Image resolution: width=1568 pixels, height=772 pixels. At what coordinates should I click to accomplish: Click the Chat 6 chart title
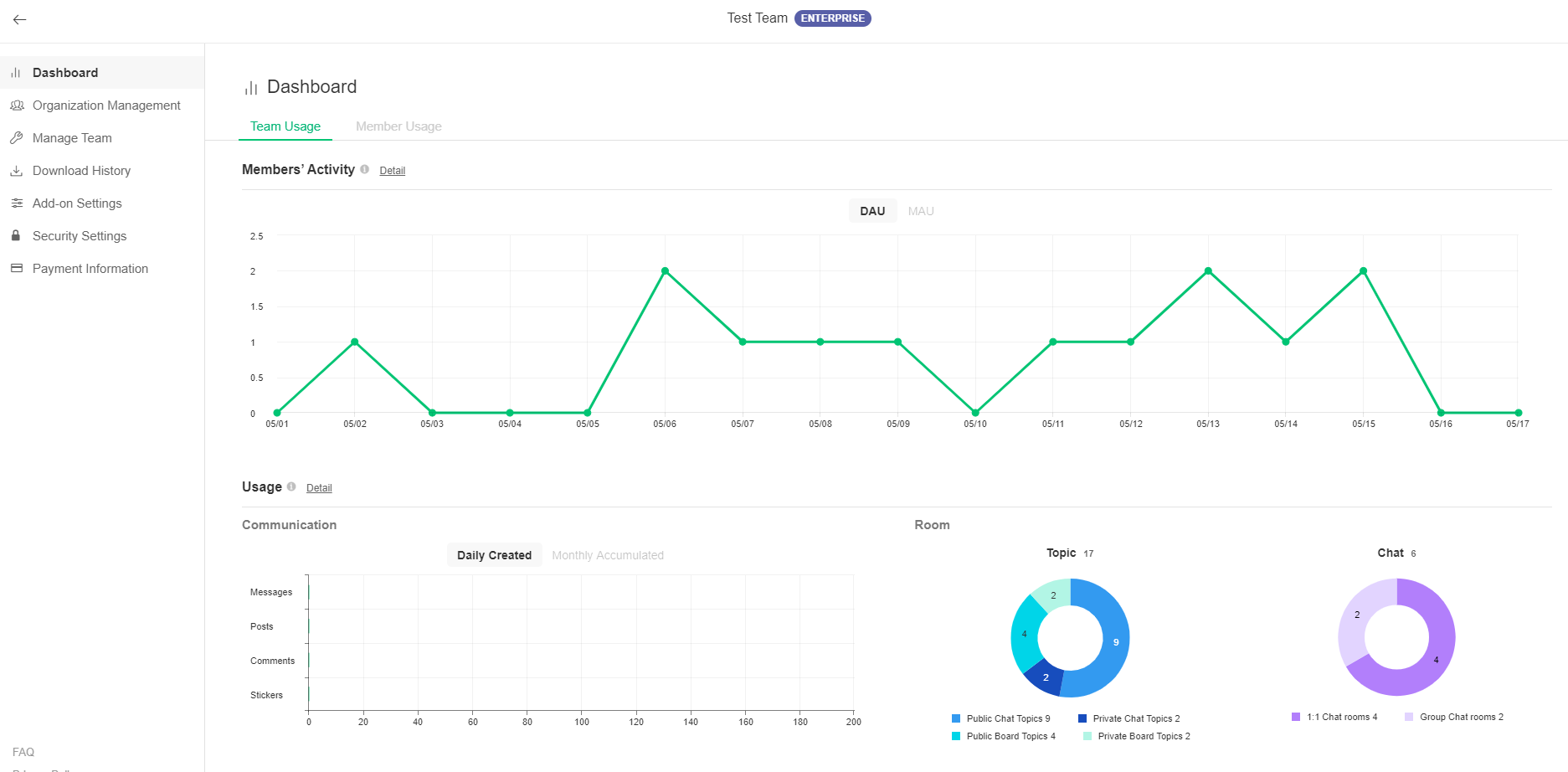coord(1396,553)
